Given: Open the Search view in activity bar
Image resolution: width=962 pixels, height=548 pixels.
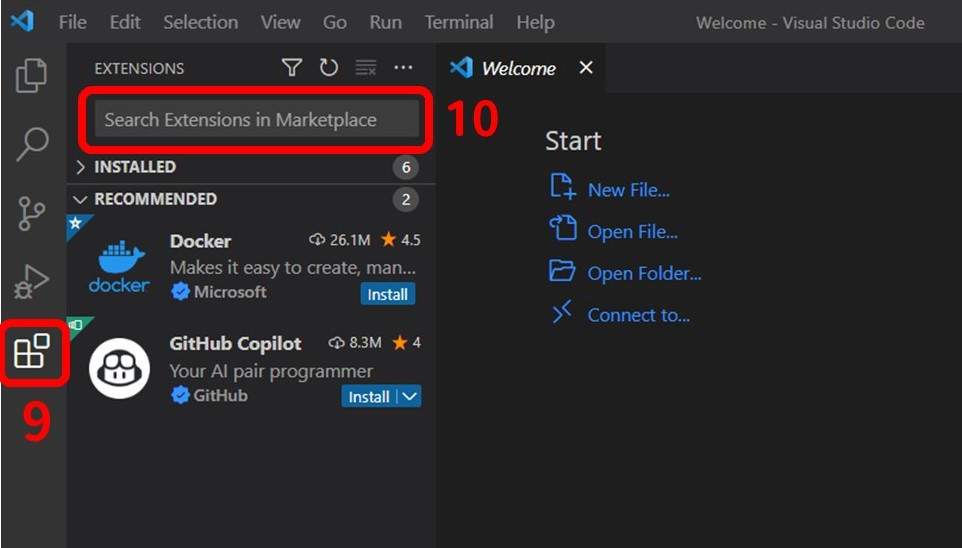Looking at the screenshot, I should pos(32,144).
